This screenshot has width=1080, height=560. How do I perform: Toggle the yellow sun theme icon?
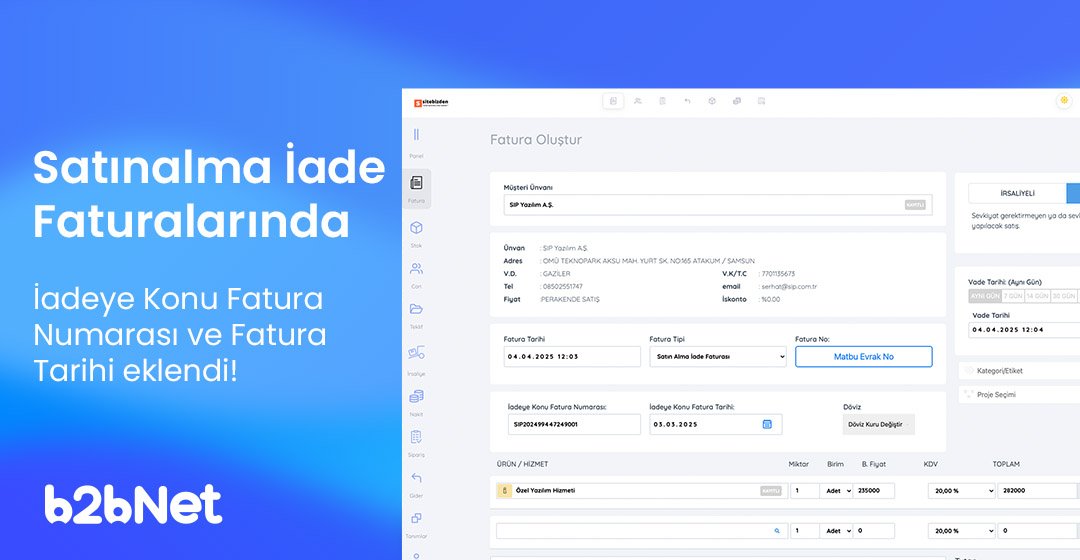[x=1064, y=101]
